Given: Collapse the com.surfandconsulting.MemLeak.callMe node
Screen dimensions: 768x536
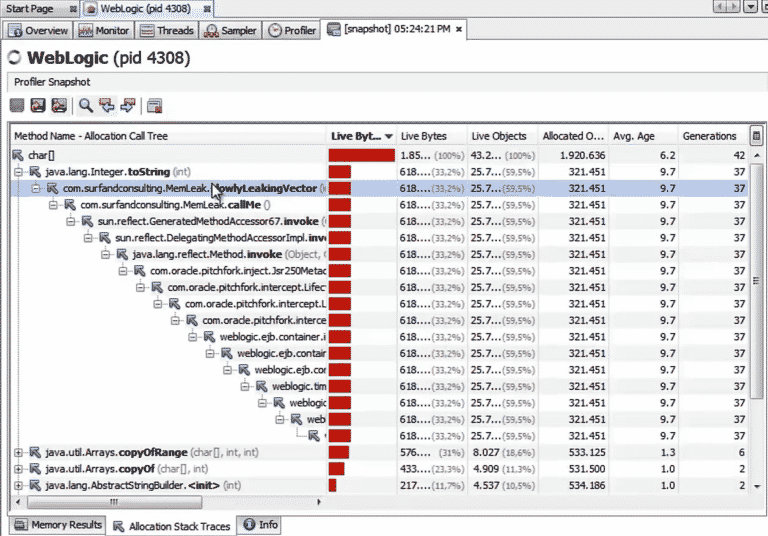Looking at the screenshot, I should [53, 205].
